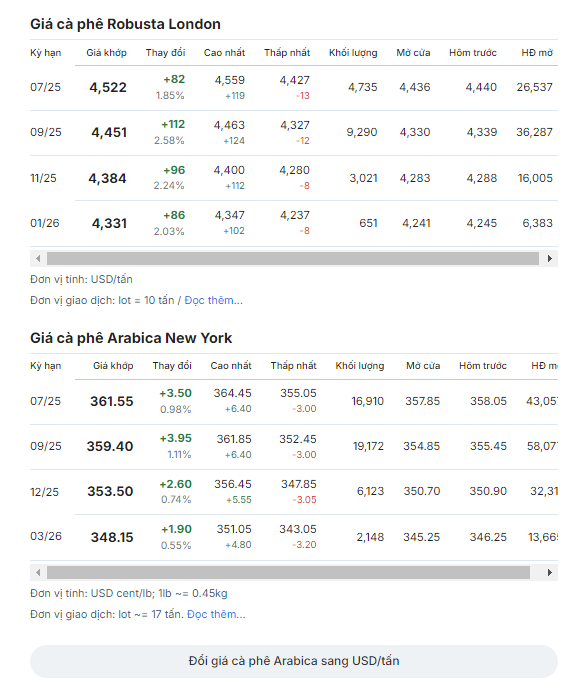Click the Arabica table horizontal scrollbar thumb
Viewport: 580px width, 694px height.
tap(288, 572)
